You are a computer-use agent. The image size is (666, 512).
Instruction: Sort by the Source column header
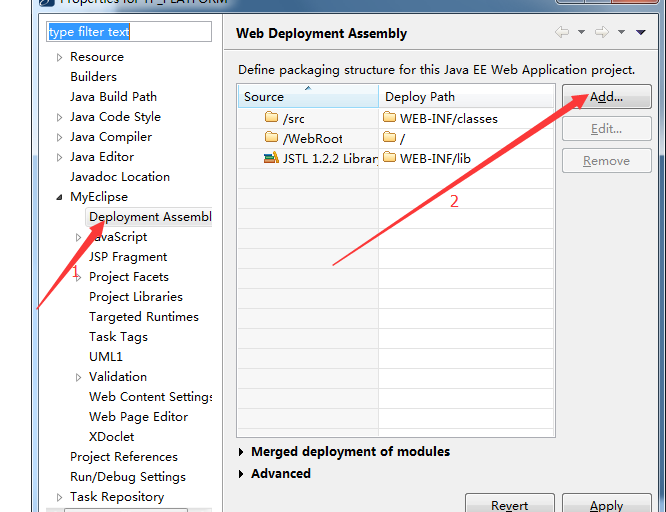[x=308, y=96]
